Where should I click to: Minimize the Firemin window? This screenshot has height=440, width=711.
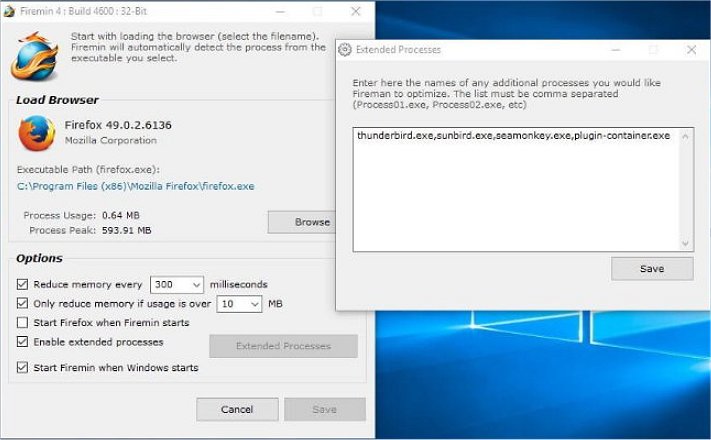[x=281, y=11]
